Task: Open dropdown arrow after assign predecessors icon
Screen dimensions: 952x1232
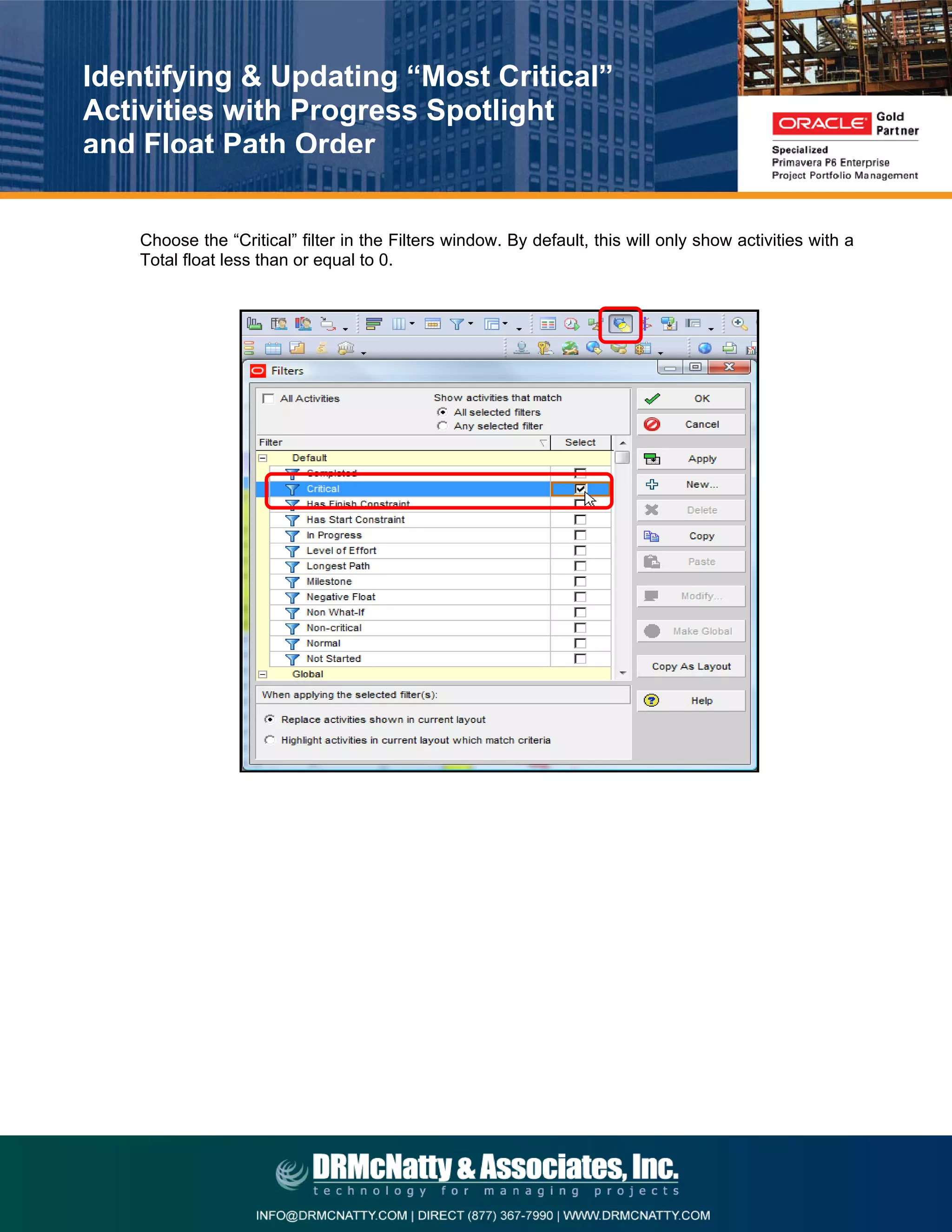Action: point(345,329)
